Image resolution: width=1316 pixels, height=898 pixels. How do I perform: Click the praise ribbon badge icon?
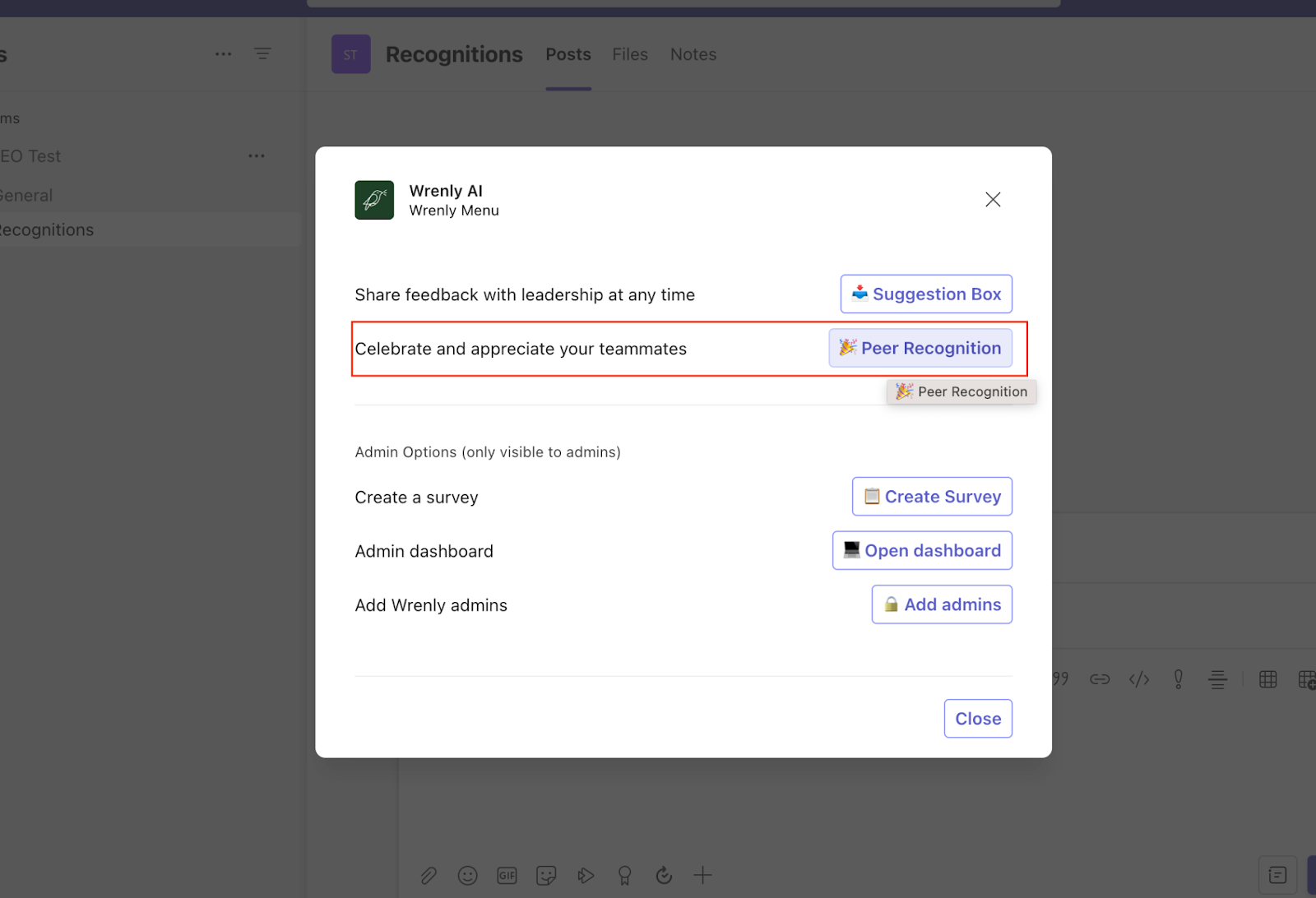tap(625, 876)
